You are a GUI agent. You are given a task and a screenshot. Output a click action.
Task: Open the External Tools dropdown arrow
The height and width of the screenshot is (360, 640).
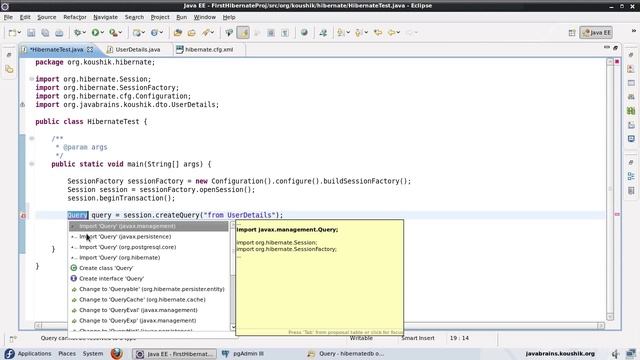pos(120,33)
